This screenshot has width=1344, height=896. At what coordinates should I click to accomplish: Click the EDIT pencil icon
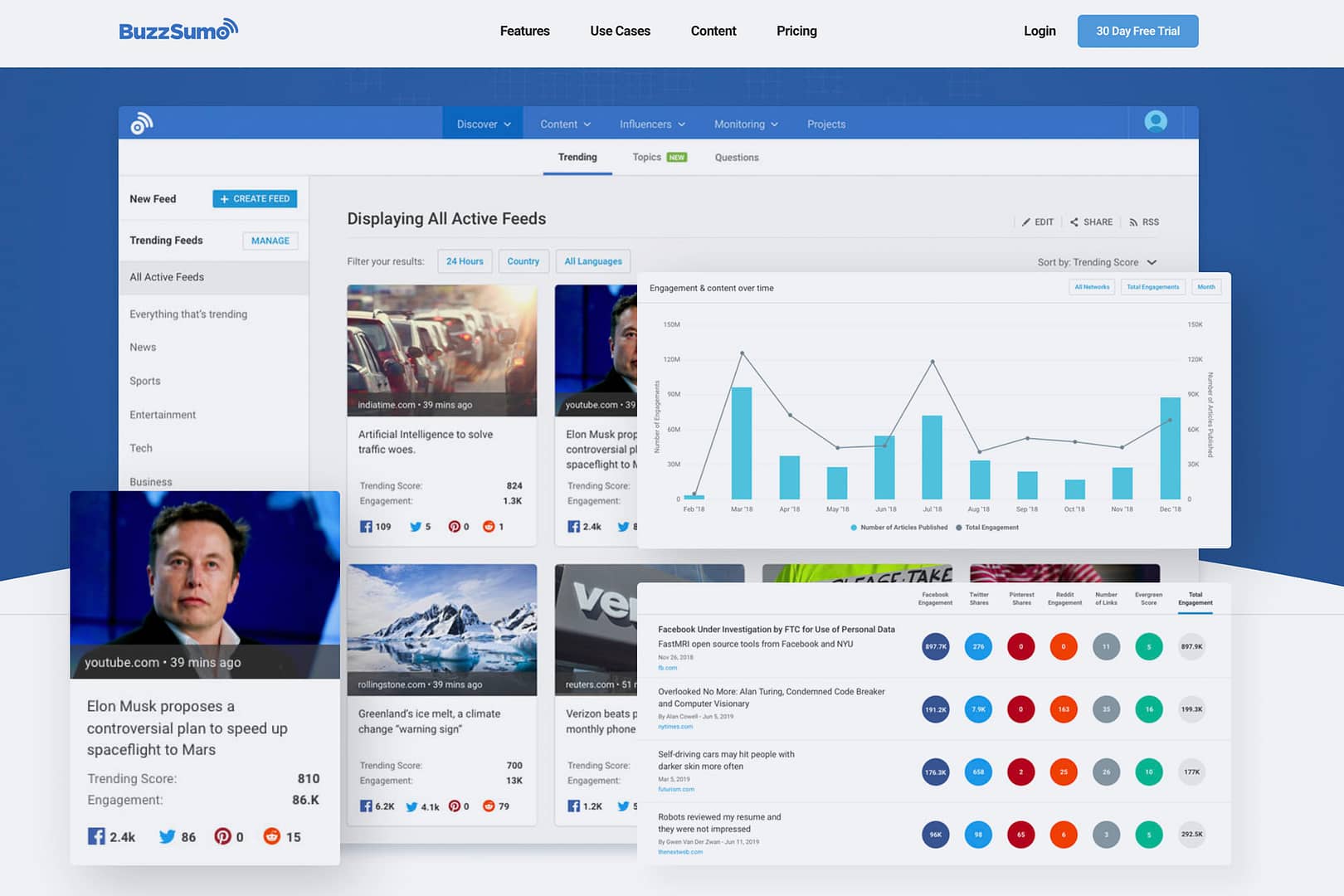click(x=1026, y=222)
